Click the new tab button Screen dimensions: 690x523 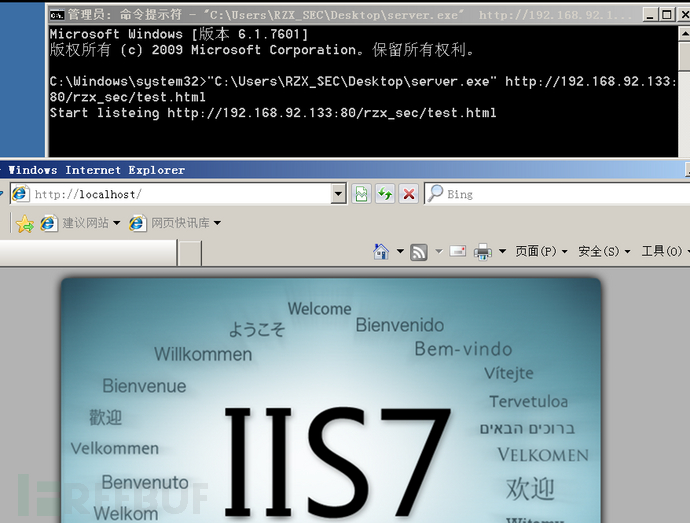pyautogui.click(x=190, y=253)
